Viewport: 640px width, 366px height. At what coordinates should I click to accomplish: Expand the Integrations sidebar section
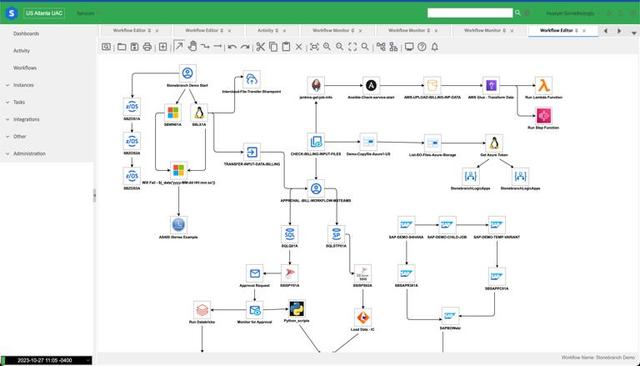tap(26, 119)
